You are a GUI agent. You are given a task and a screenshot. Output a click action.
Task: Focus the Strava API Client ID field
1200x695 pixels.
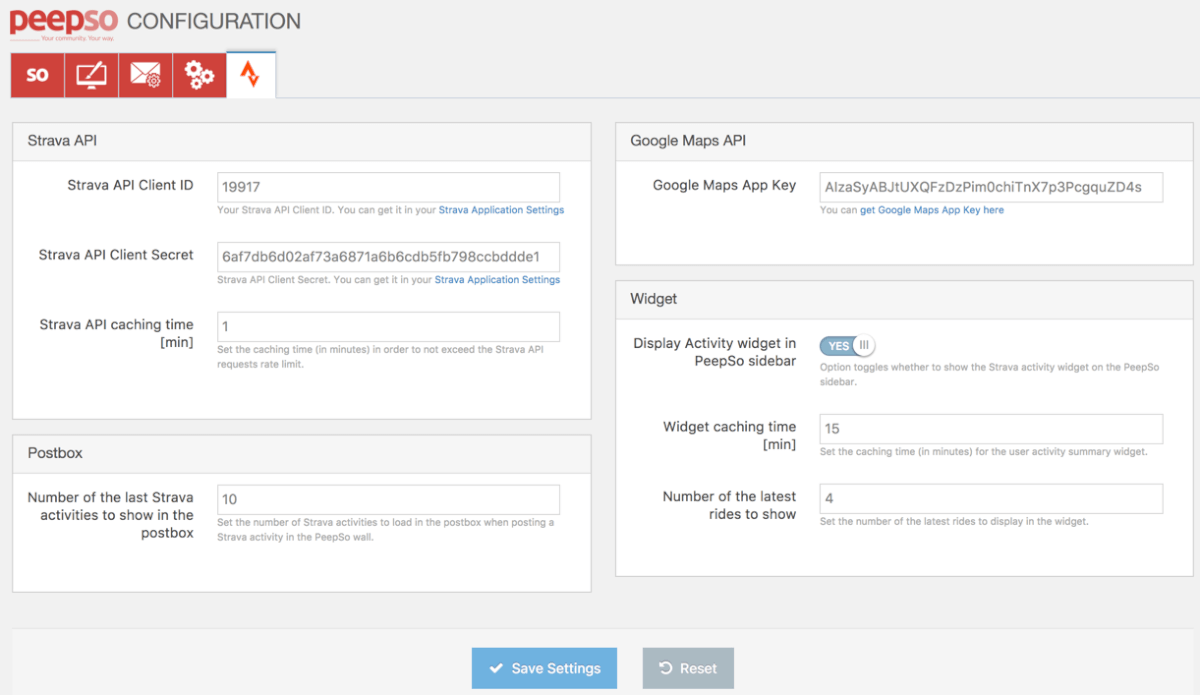(388, 187)
